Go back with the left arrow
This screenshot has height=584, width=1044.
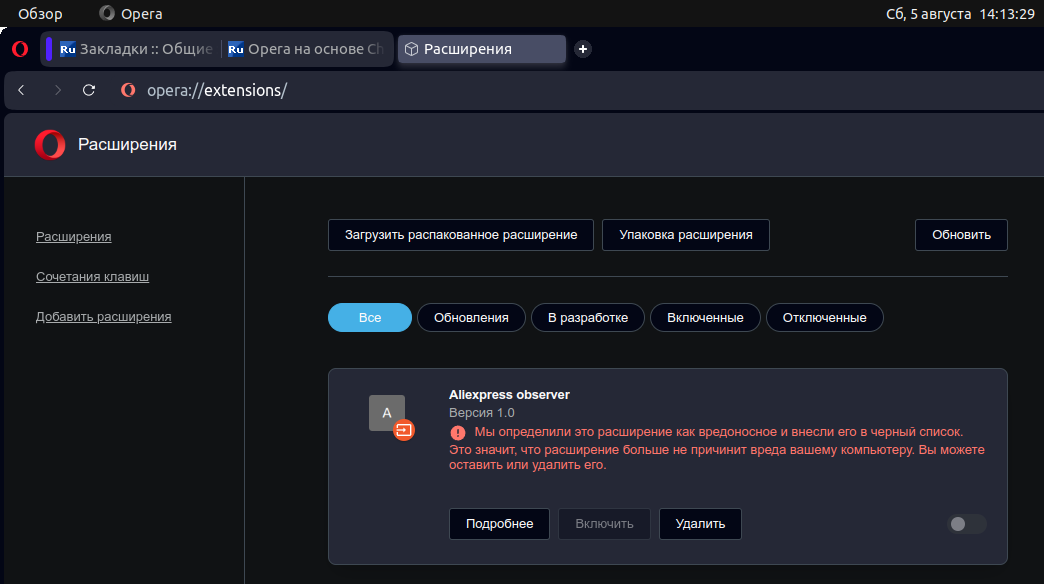[21, 90]
